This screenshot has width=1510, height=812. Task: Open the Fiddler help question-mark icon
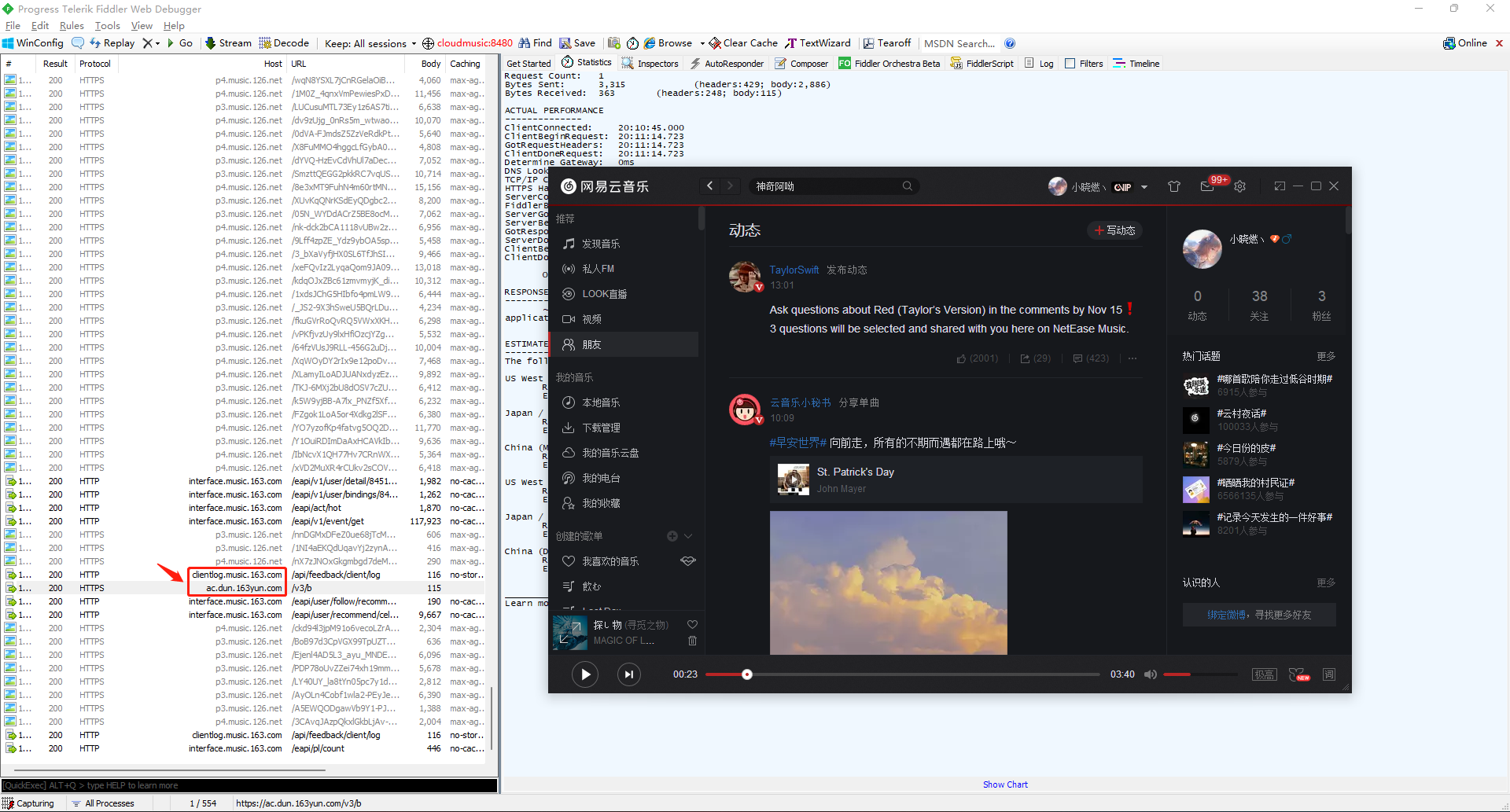click(x=1010, y=43)
